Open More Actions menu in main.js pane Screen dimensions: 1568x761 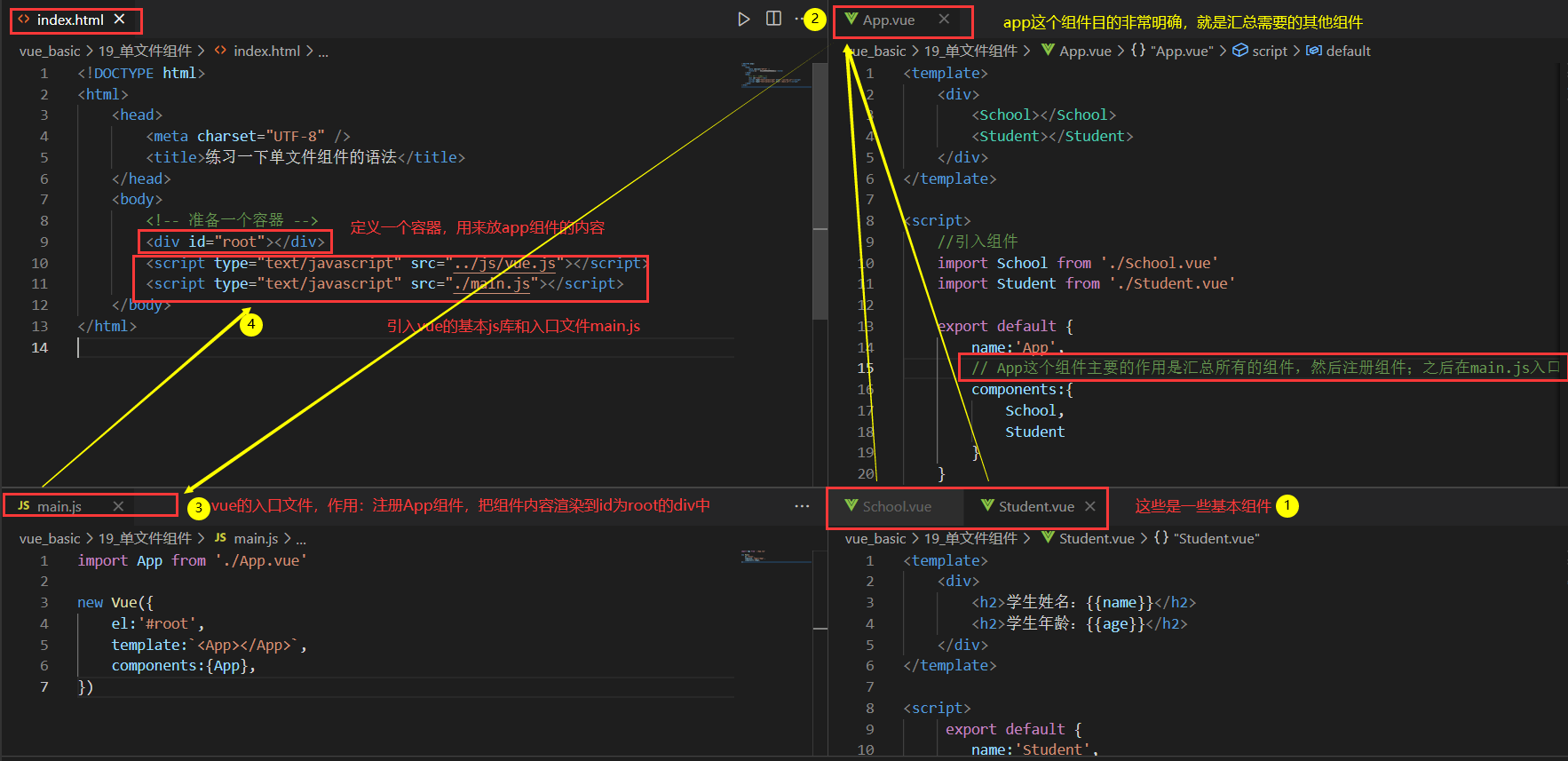click(x=802, y=506)
